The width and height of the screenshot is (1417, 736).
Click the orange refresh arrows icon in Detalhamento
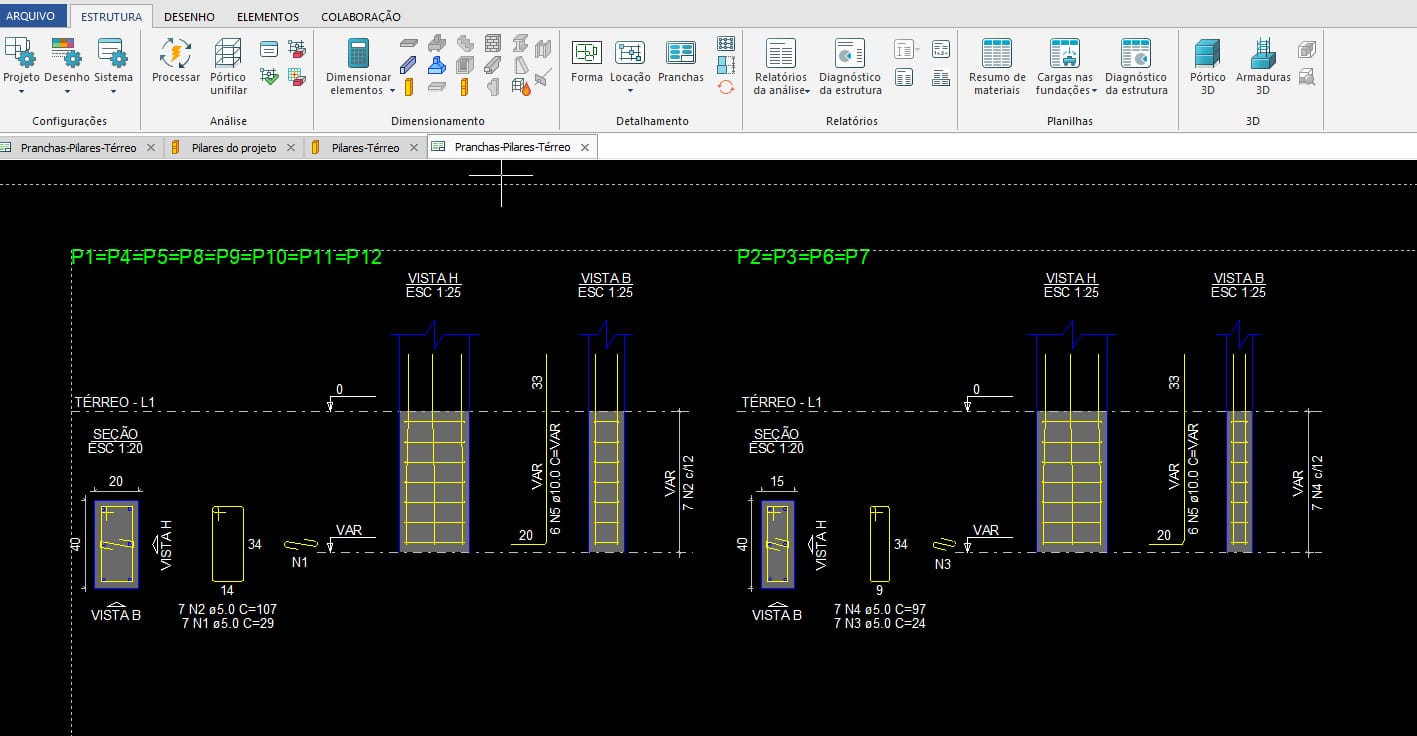coord(726,87)
